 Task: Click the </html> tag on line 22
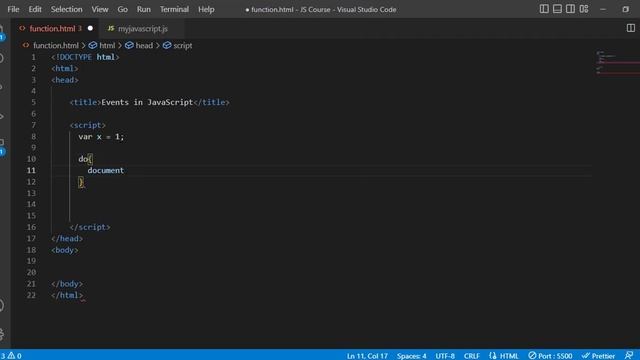tap(67, 295)
